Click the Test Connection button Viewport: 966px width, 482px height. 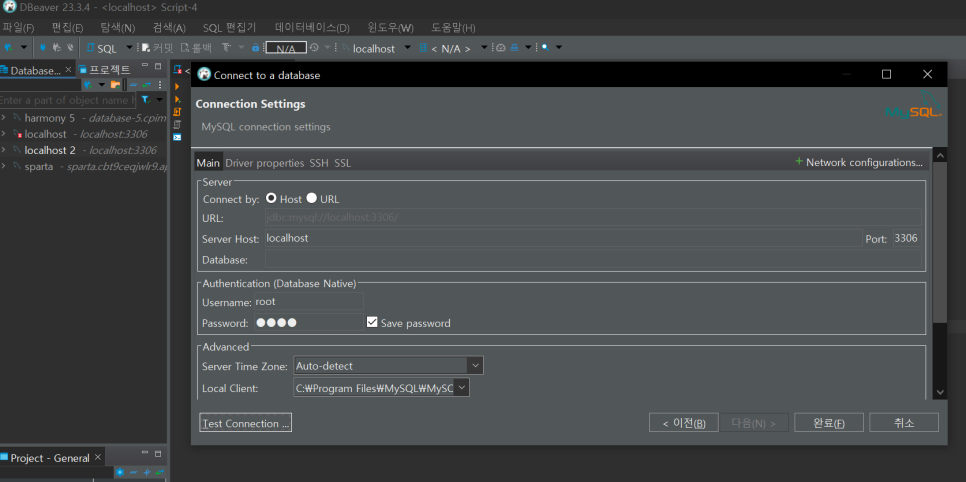[x=246, y=423]
